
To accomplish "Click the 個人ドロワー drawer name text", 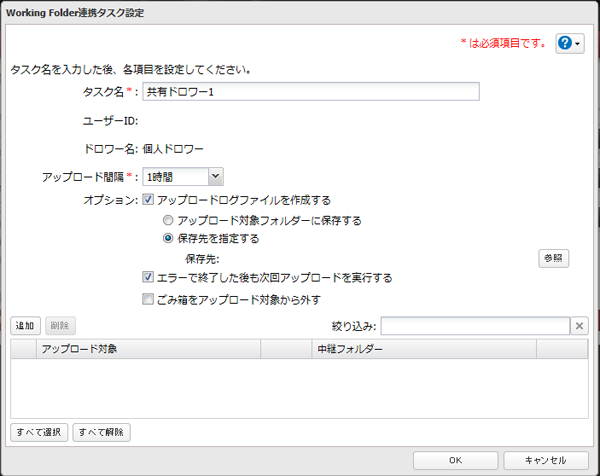I will click(173, 149).
